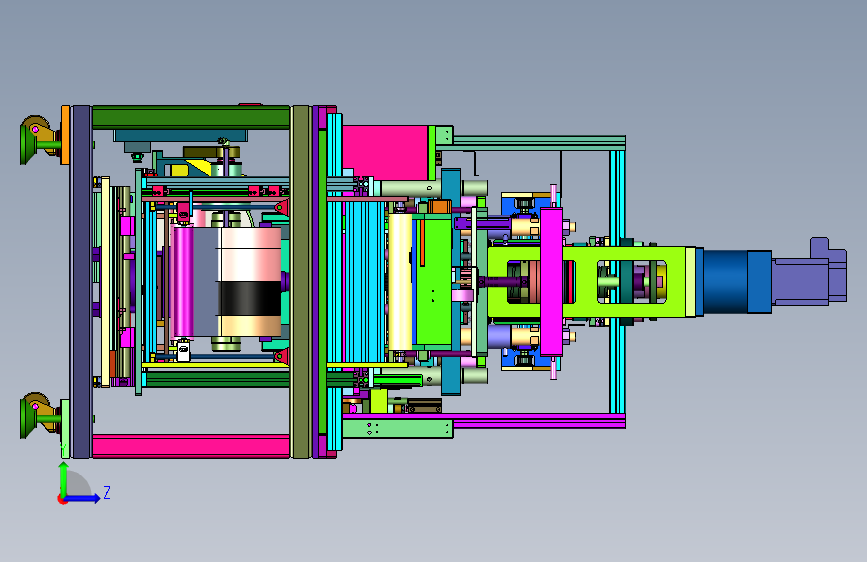Pick the bright green block beside the yellow roller

pos(434,282)
